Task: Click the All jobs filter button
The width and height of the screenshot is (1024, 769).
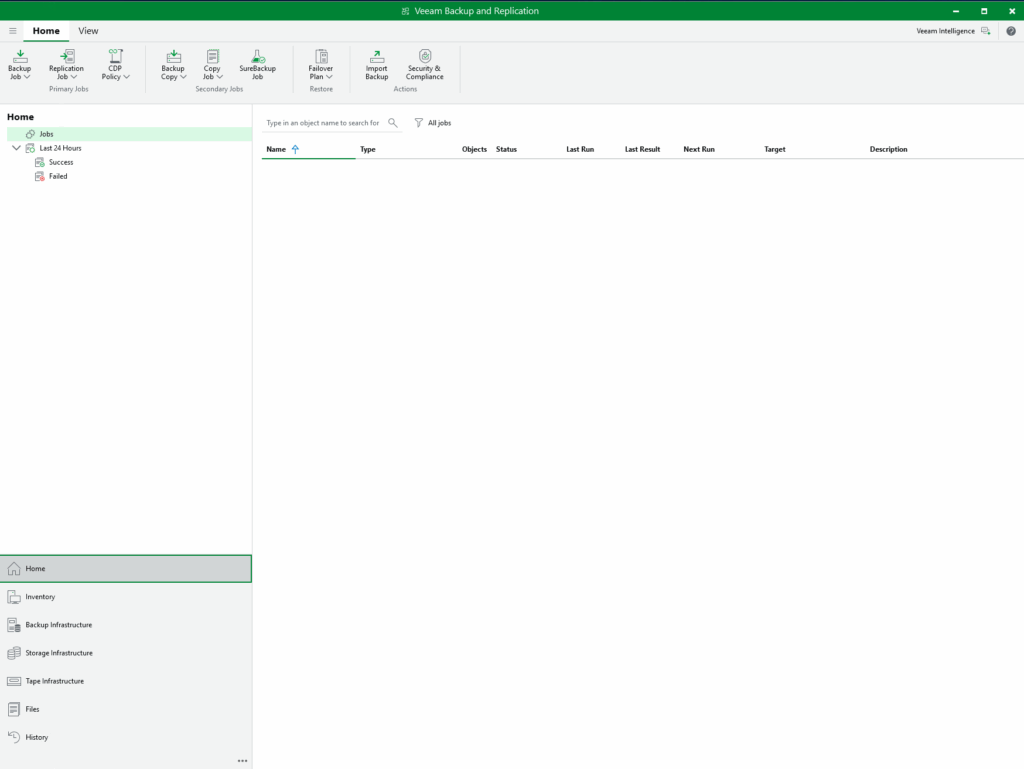Action: point(433,123)
